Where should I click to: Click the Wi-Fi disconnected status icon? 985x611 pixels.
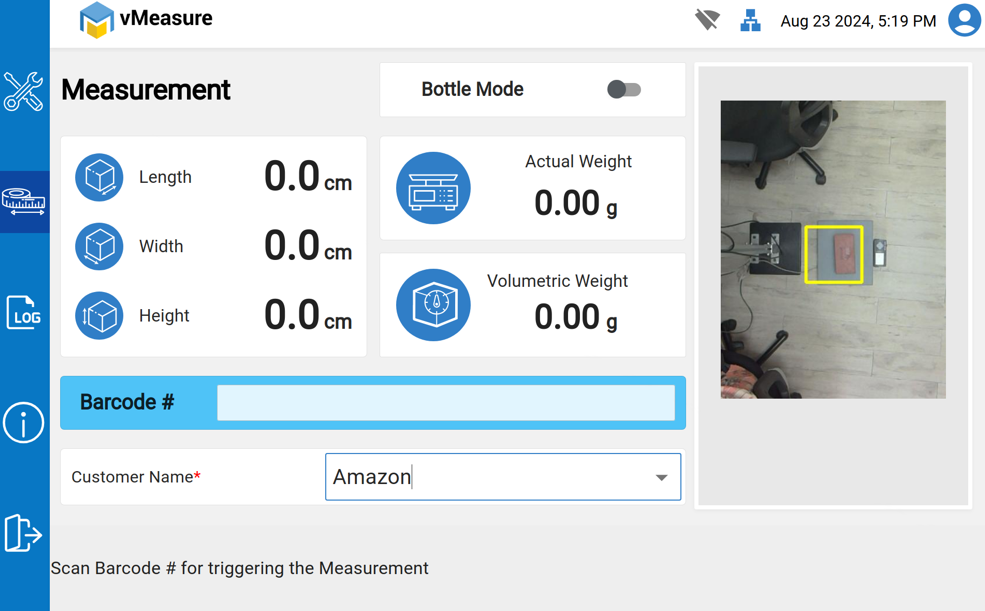click(x=707, y=20)
